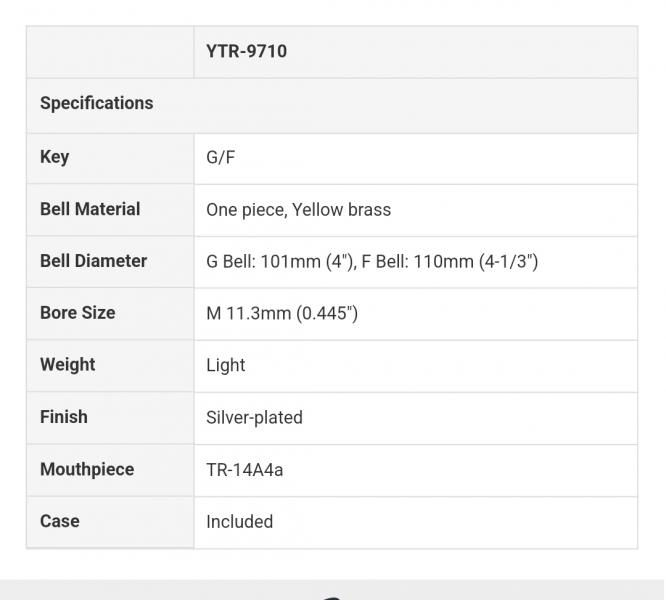Click the M 11.3mm bore value
Viewport: 666px width, 600px height.
(282, 314)
